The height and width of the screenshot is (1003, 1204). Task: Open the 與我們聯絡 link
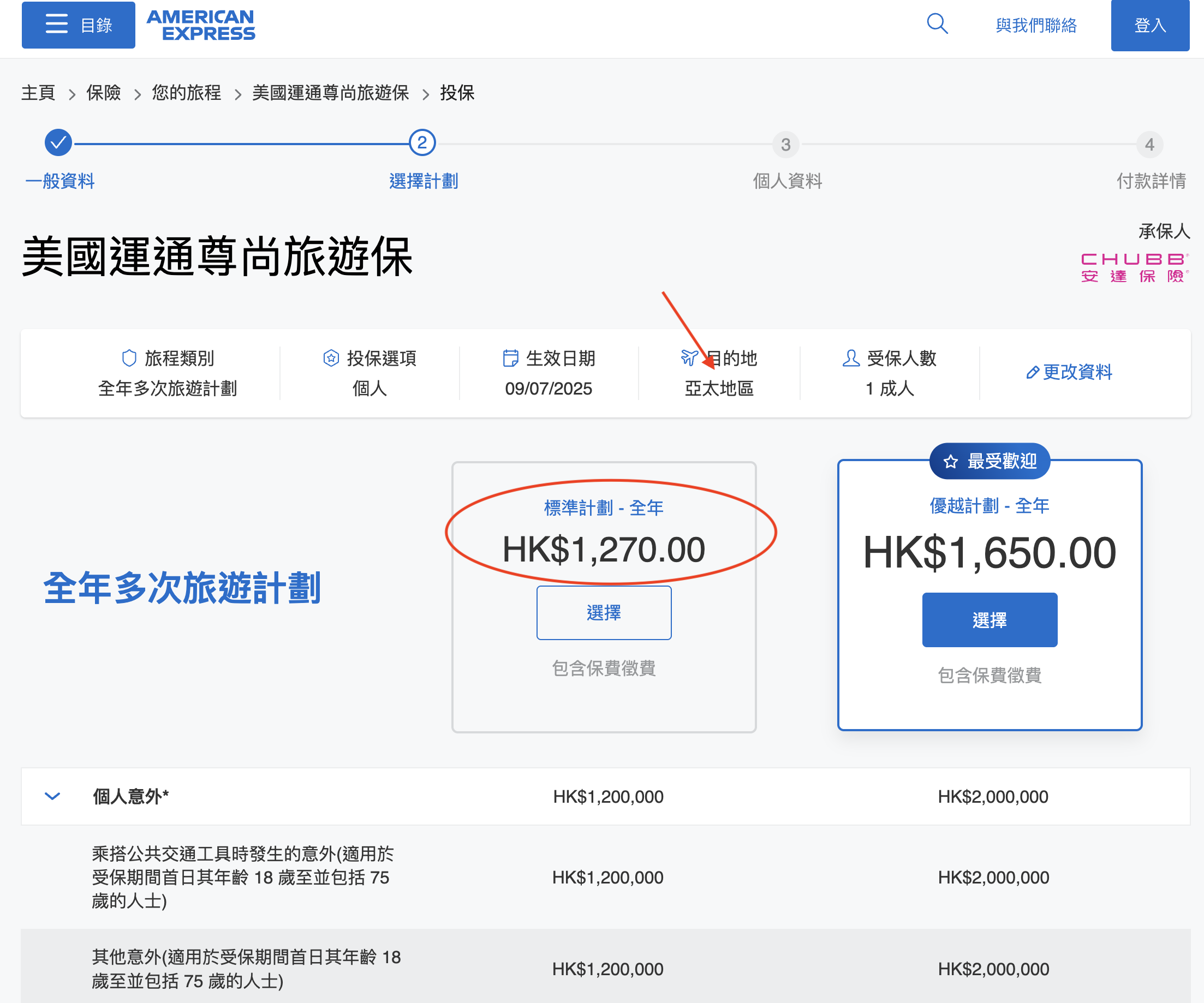point(1036,25)
